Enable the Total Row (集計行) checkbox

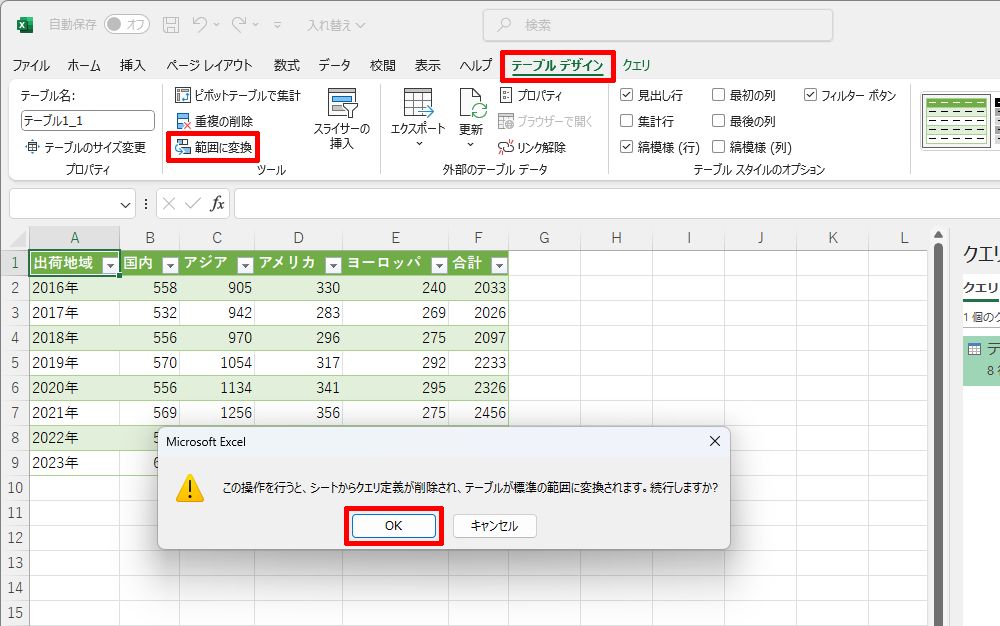[x=627, y=121]
